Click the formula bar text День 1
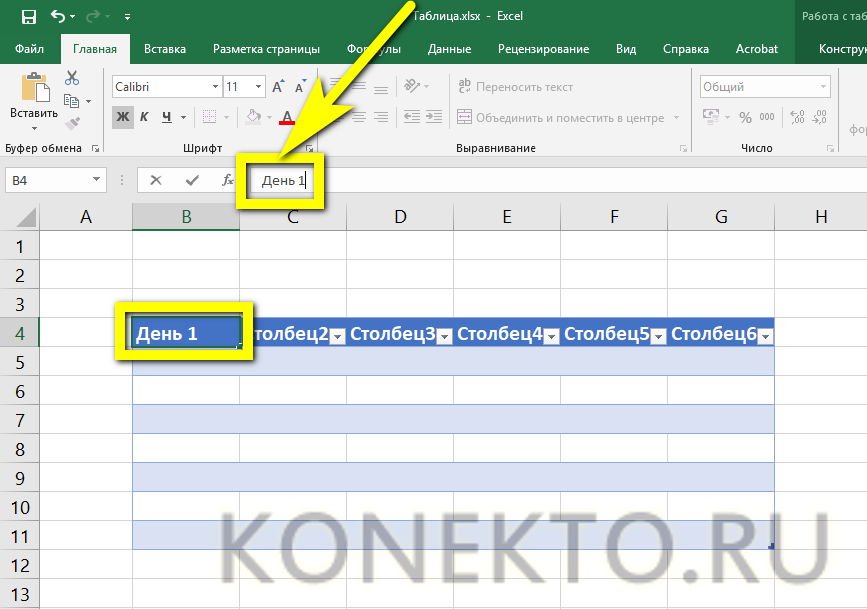The height and width of the screenshot is (609, 867). pyautogui.click(x=282, y=181)
